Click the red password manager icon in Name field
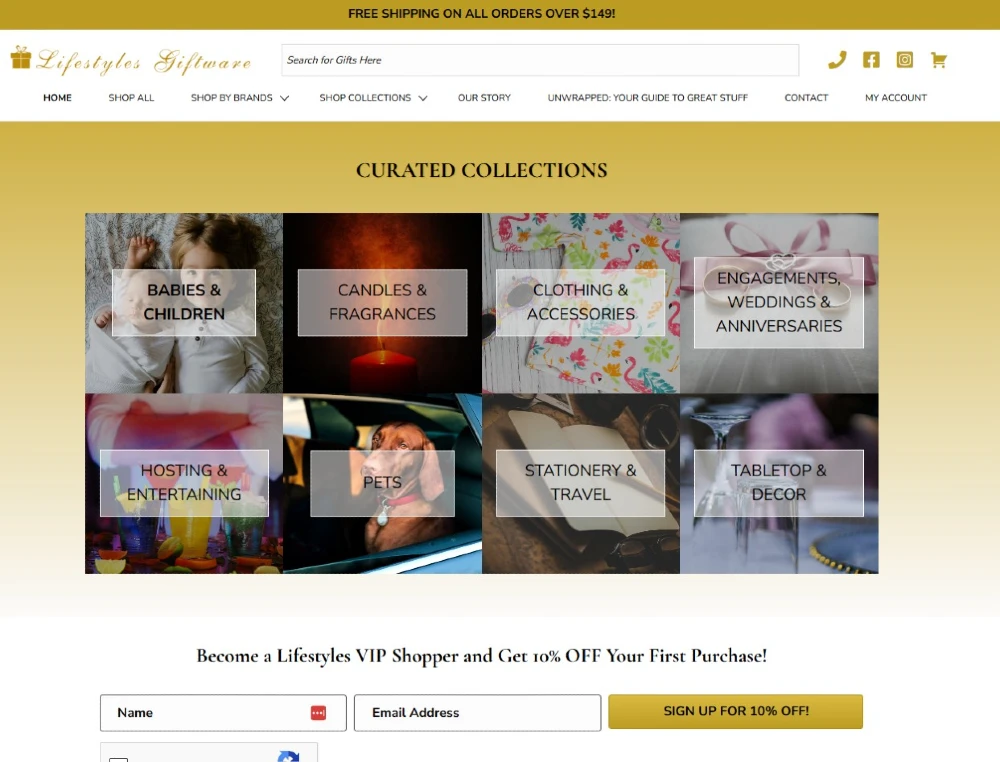This screenshot has width=1000, height=762. [318, 712]
